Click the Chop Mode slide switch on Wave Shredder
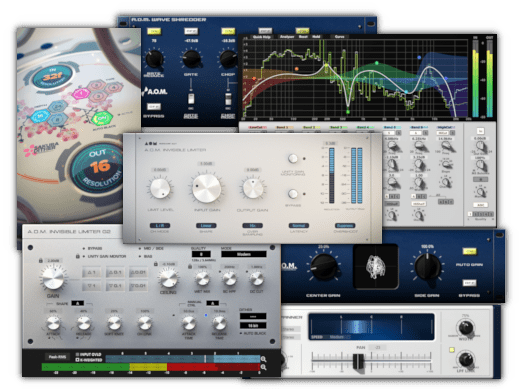 tap(228, 99)
